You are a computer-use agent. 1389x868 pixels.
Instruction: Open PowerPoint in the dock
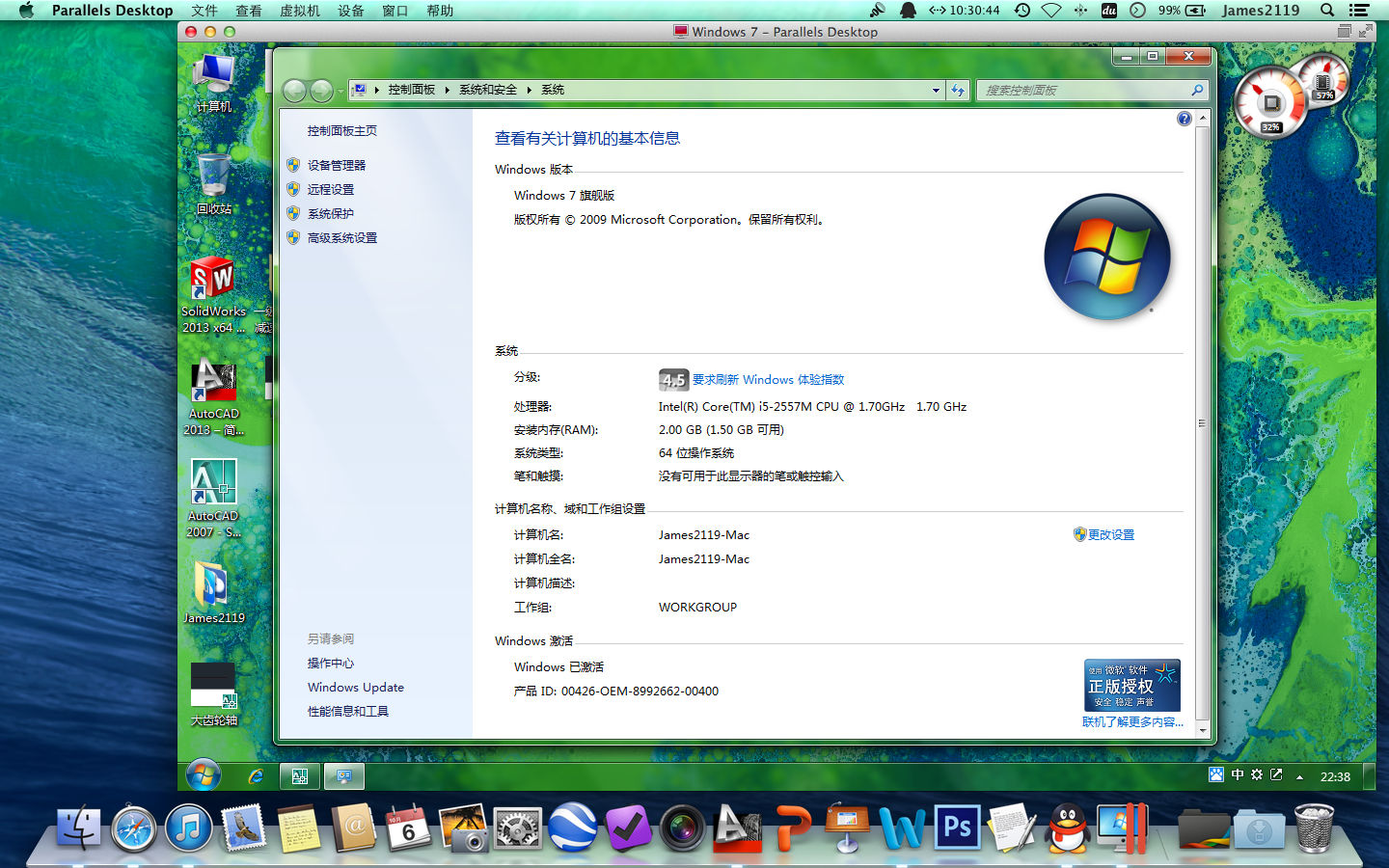793,827
